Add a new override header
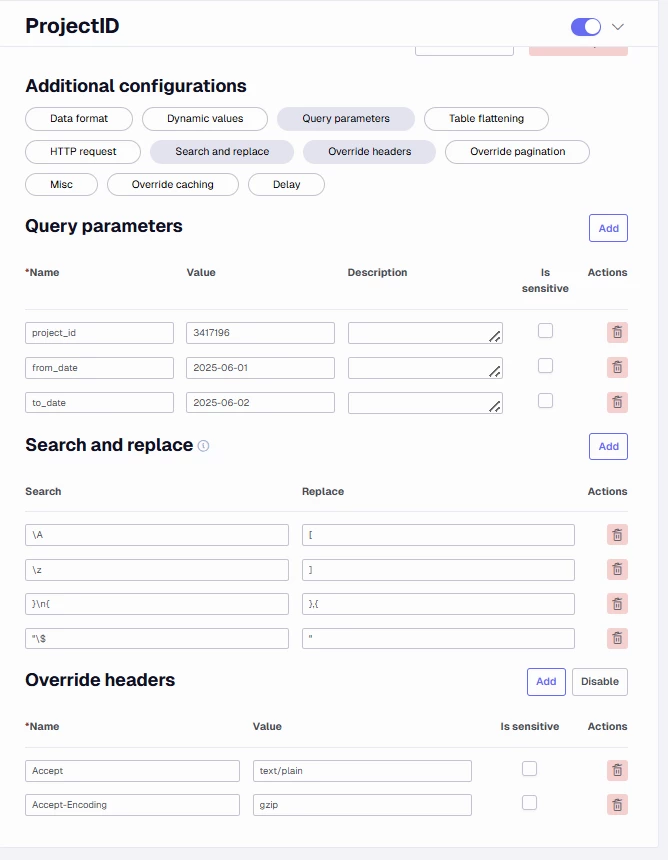This screenshot has width=668, height=860. [546, 682]
